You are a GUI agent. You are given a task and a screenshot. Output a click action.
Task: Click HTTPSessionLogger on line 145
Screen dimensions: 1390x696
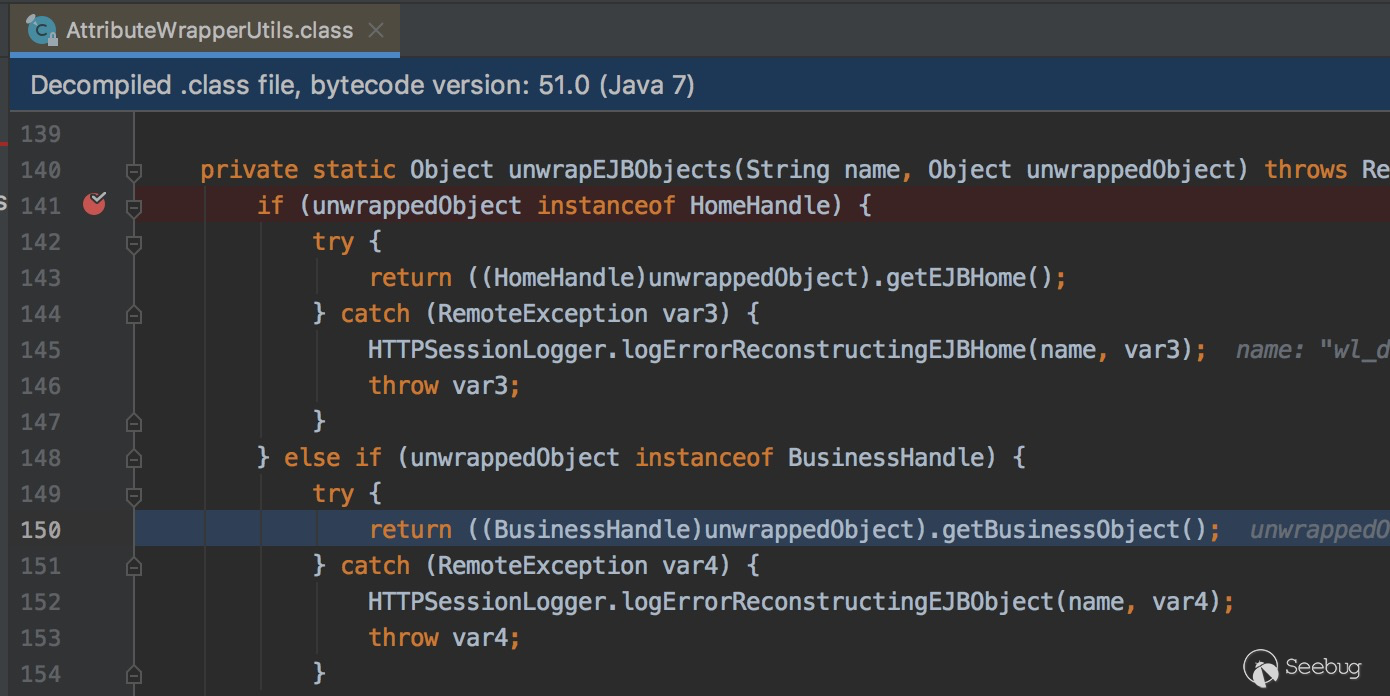(x=490, y=350)
